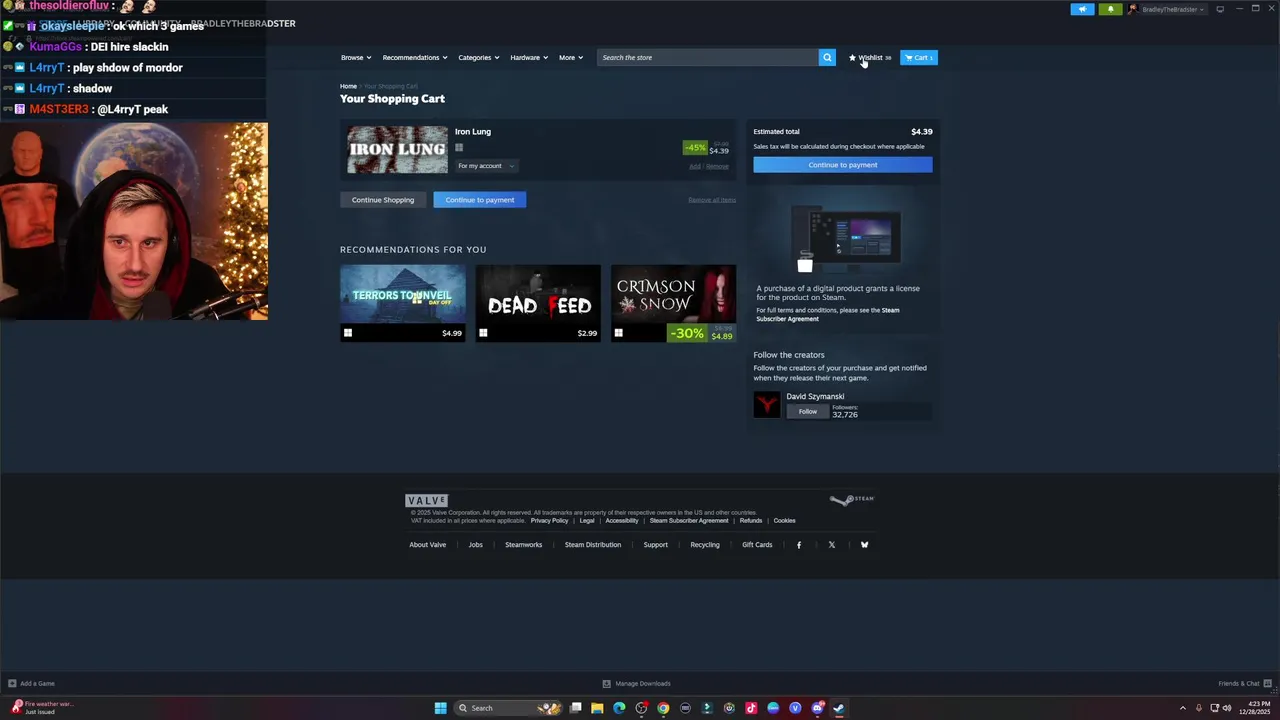Open Discord from the taskbar
The width and height of the screenshot is (1280, 720).
(817, 708)
